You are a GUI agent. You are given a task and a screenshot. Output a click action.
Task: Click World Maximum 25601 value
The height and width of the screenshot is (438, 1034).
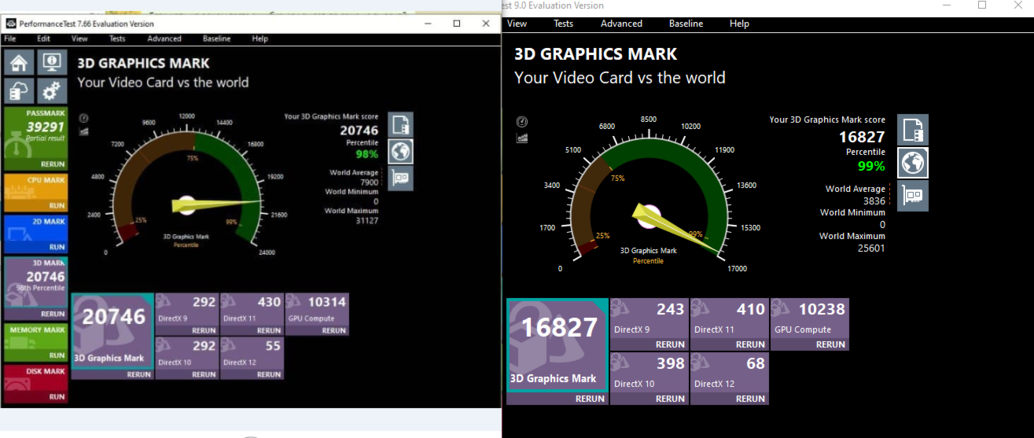click(870, 248)
